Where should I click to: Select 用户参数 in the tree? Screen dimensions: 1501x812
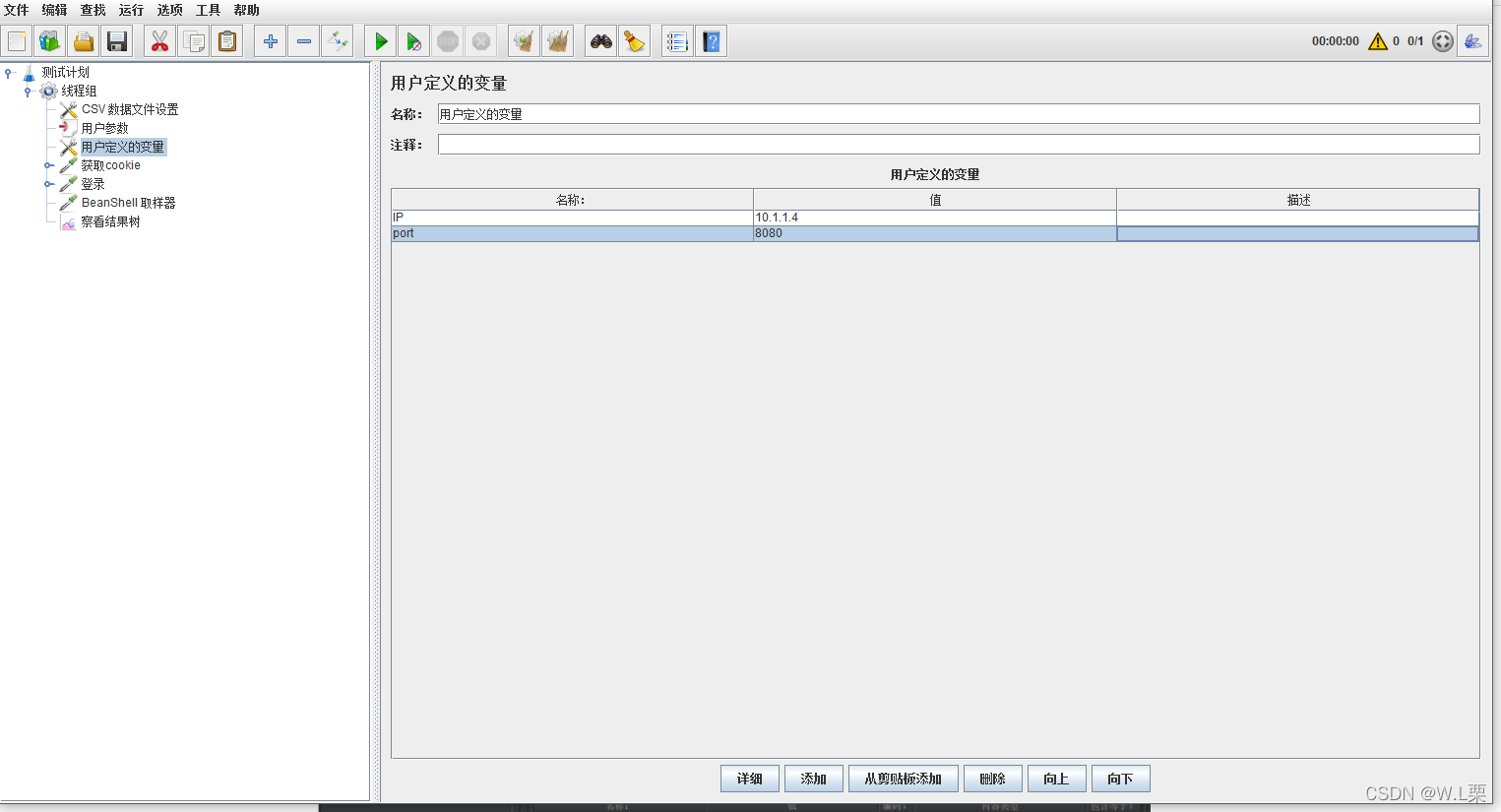pos(104,128)
